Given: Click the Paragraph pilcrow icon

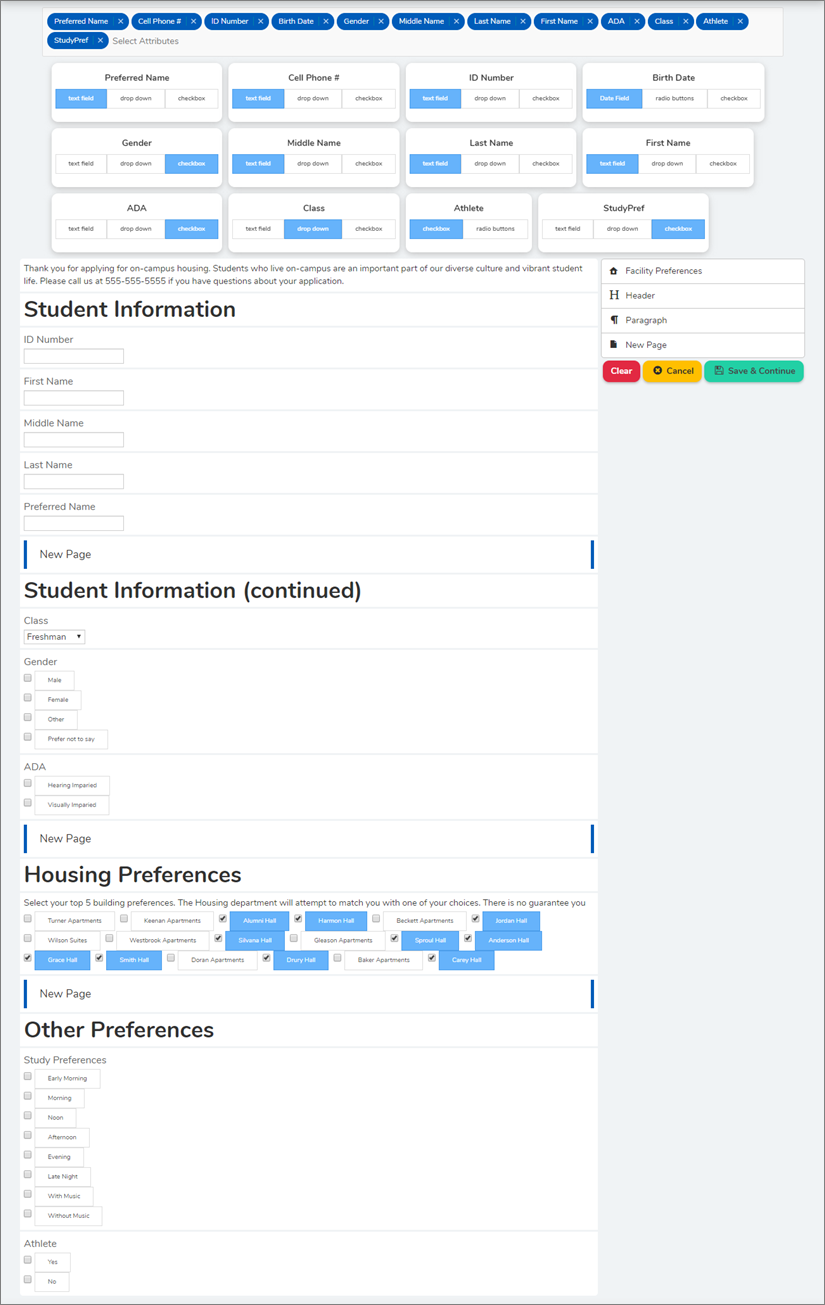Looking at the screenshot, I should coord(614,320).
